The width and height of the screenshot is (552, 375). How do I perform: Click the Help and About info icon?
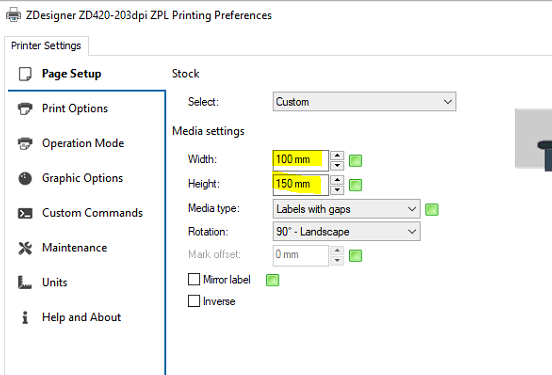[x=25, y=317]
